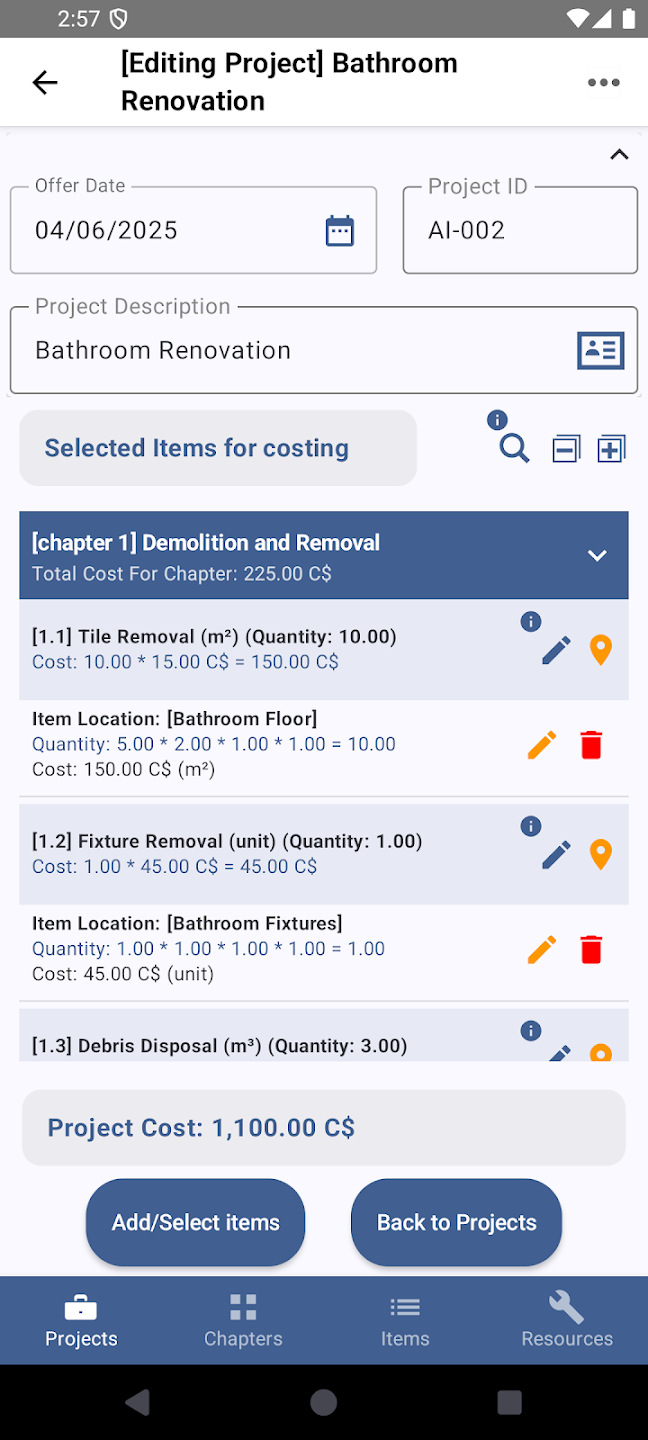Edit the Bathroom Fixtures location entry
Image resolution: width=648 pixels, height=1440 pixels.
541,949
